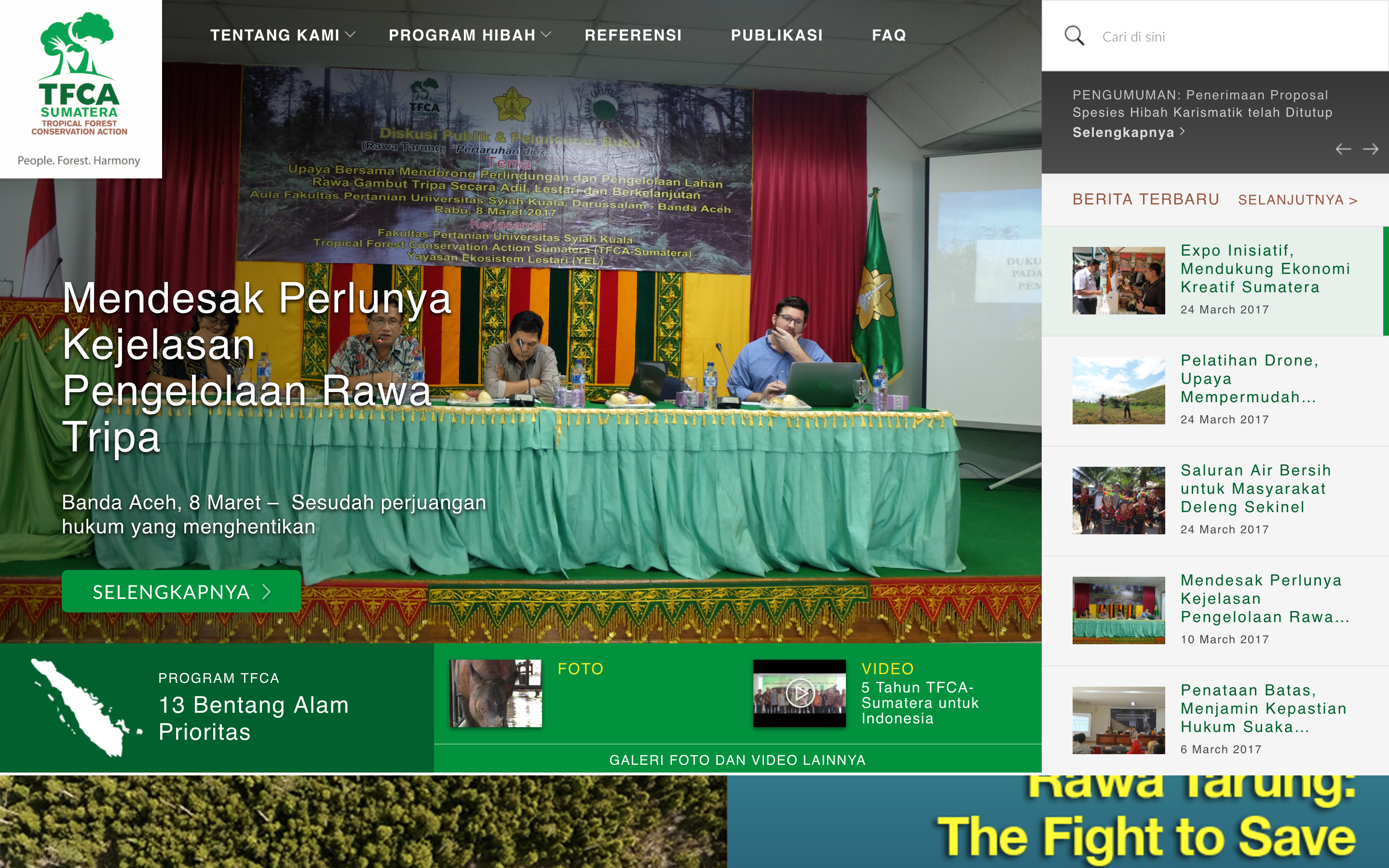Click the 6 March 2017 date
The width and height of the screenshot is (1389, 868).
[1221, 749]
